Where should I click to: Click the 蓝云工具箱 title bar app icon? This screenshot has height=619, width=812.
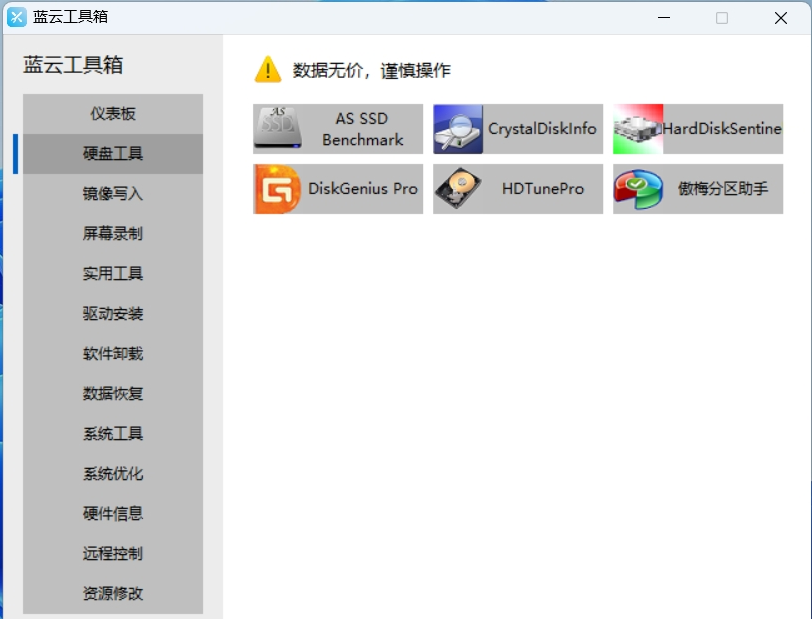pyautogui.click(x=17, y=17)
